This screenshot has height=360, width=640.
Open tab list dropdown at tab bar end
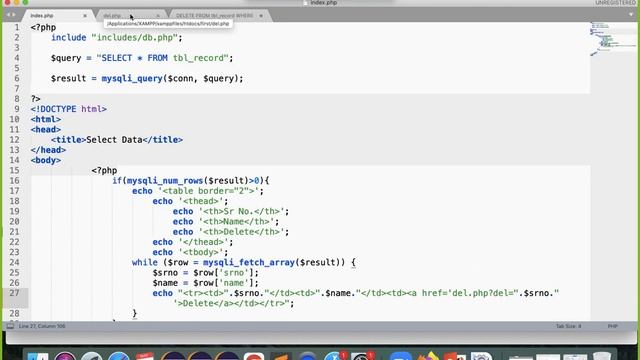pos(632,15)
